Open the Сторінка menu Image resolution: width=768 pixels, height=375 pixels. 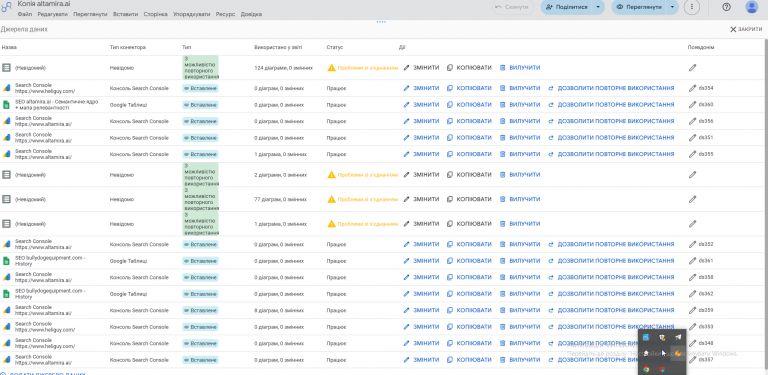(x=155, y=14)
